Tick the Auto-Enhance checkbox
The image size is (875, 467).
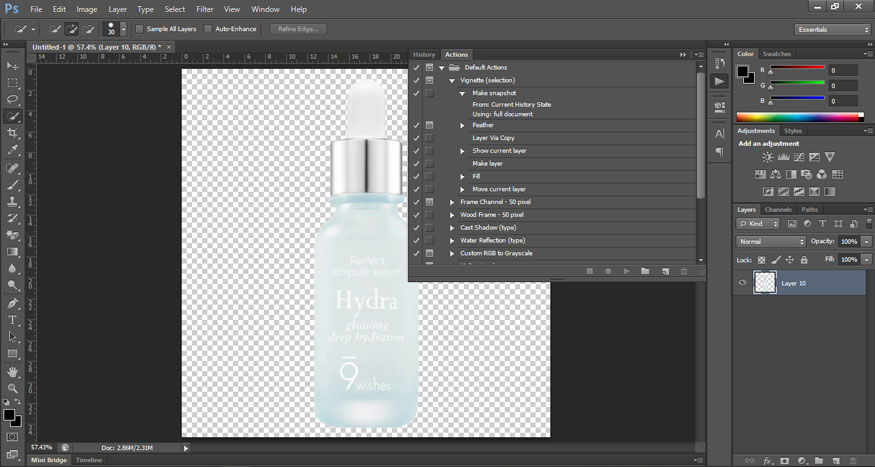208,29
